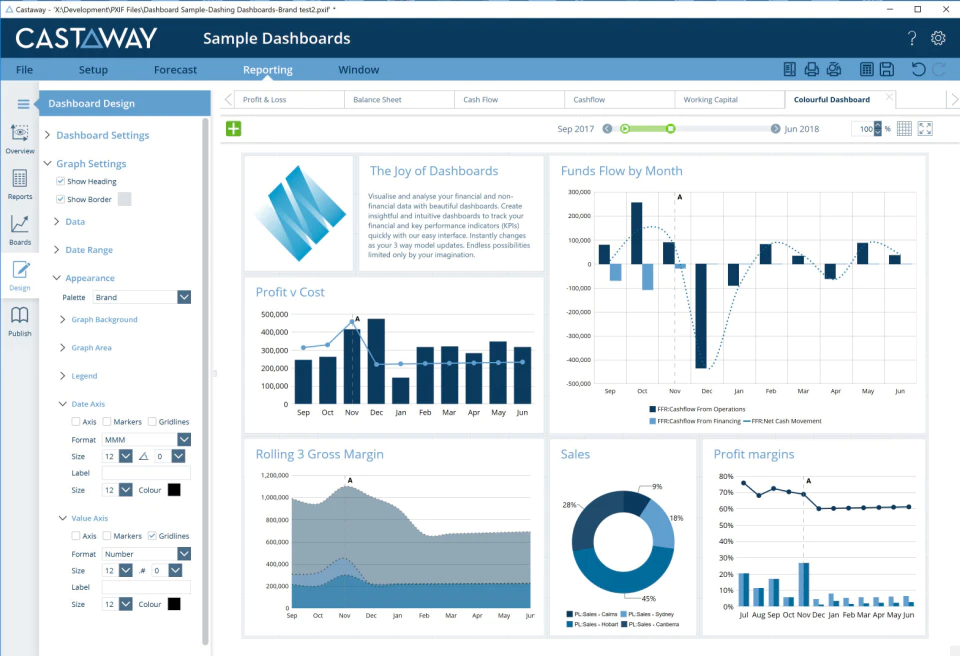Click the Value Axis Label input field
The height and width of the screenshot is (656, 960).
tap(146, 587)
